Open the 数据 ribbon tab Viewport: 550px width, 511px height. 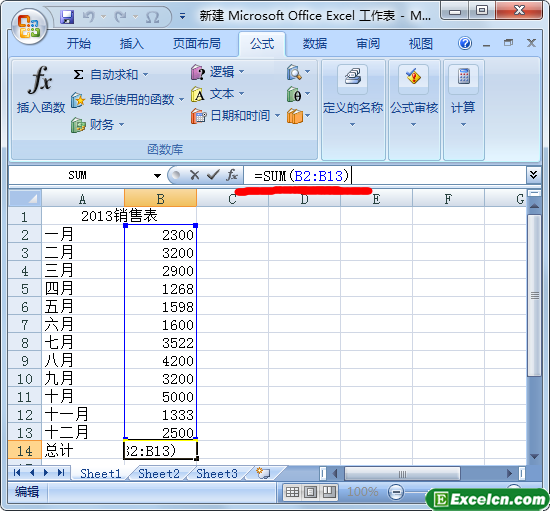coord(315,44)
